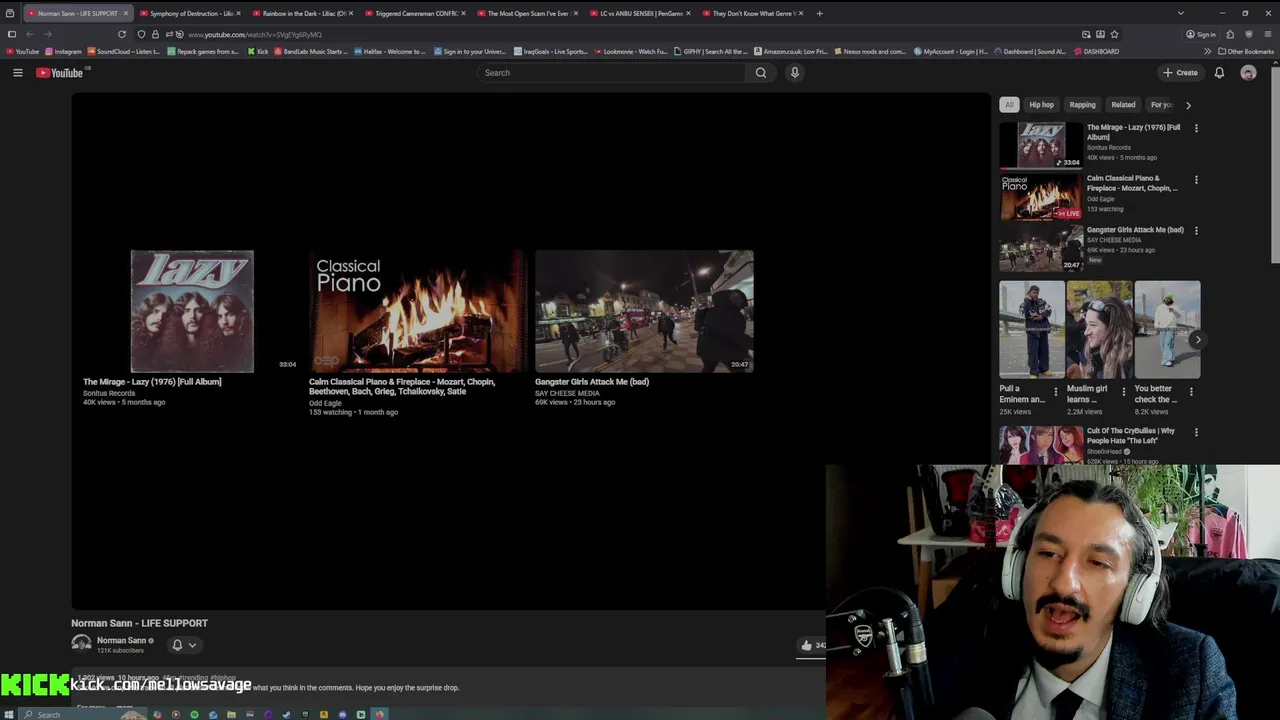The image size is (1280, 720).
Task: Open a new browser tab
Action: tap(819, 13)
